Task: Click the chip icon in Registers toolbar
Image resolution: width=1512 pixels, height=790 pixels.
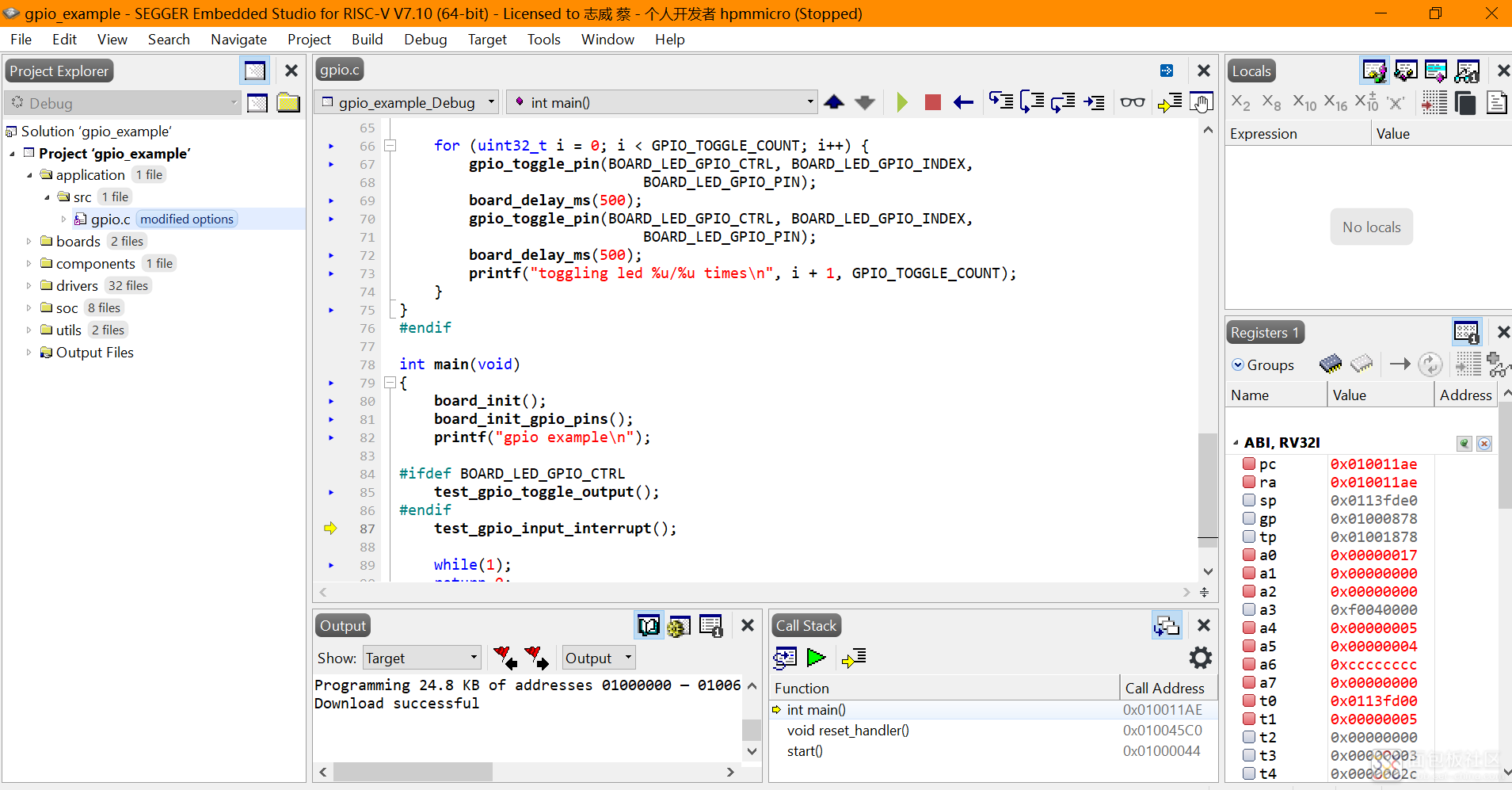Action: coord(1331,364)
